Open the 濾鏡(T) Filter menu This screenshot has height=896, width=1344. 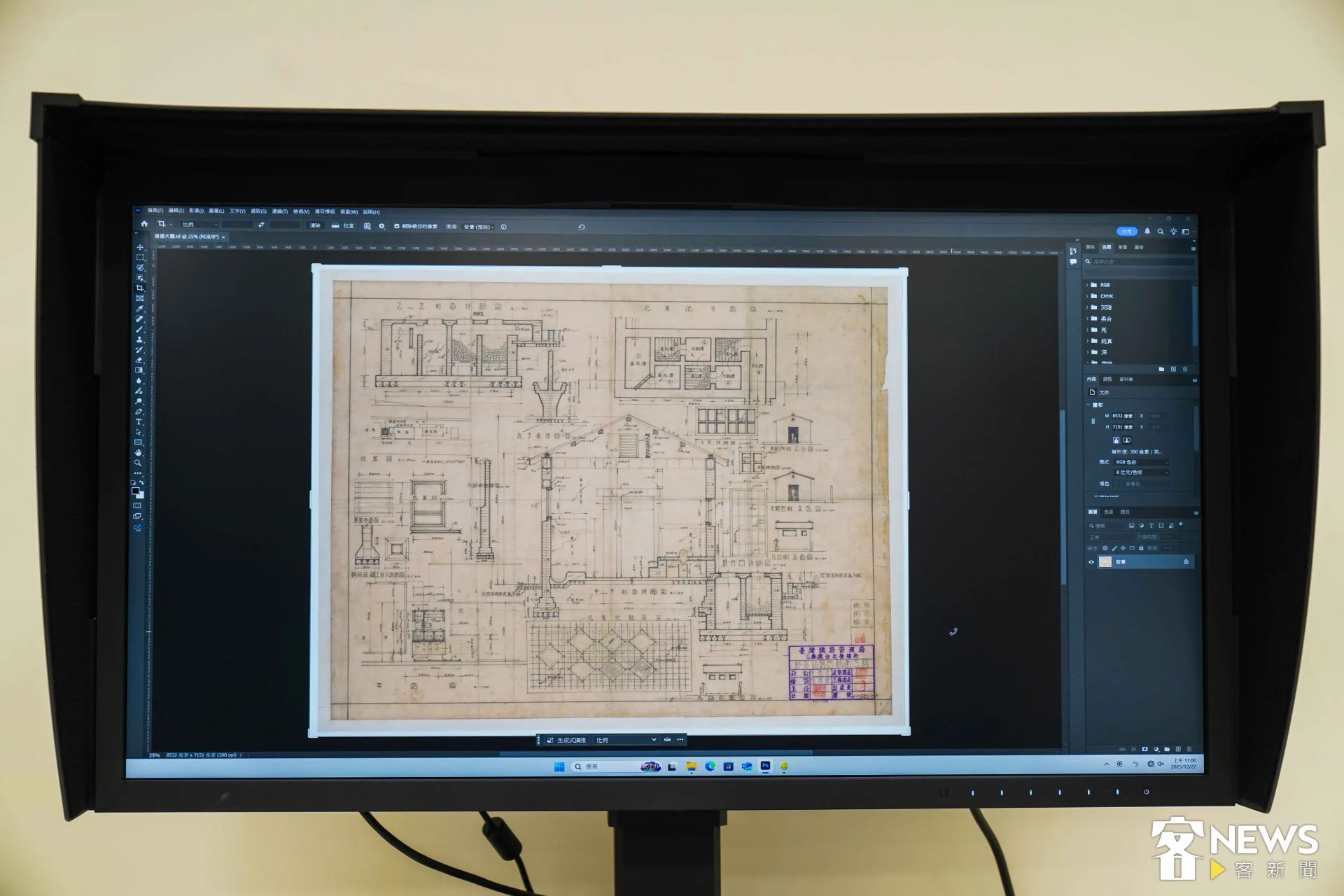279,211
